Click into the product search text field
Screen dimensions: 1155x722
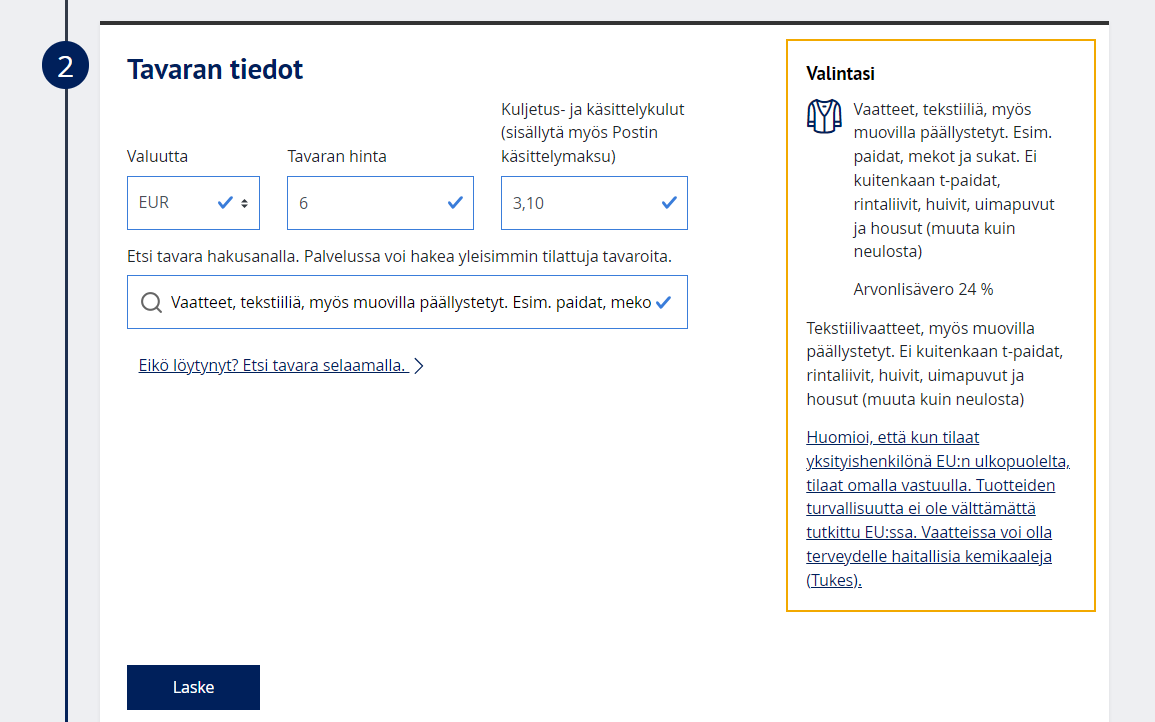pos(410,302)
